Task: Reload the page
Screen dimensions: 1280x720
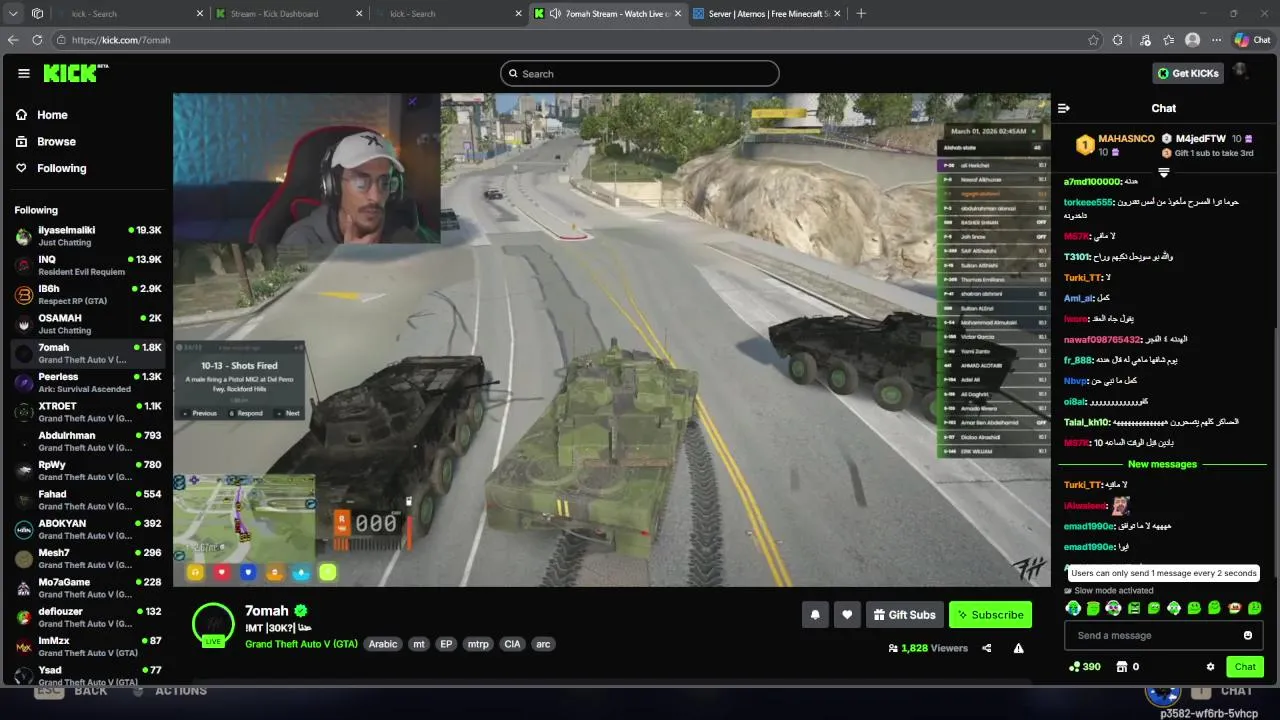Action: tap(37, 40)
